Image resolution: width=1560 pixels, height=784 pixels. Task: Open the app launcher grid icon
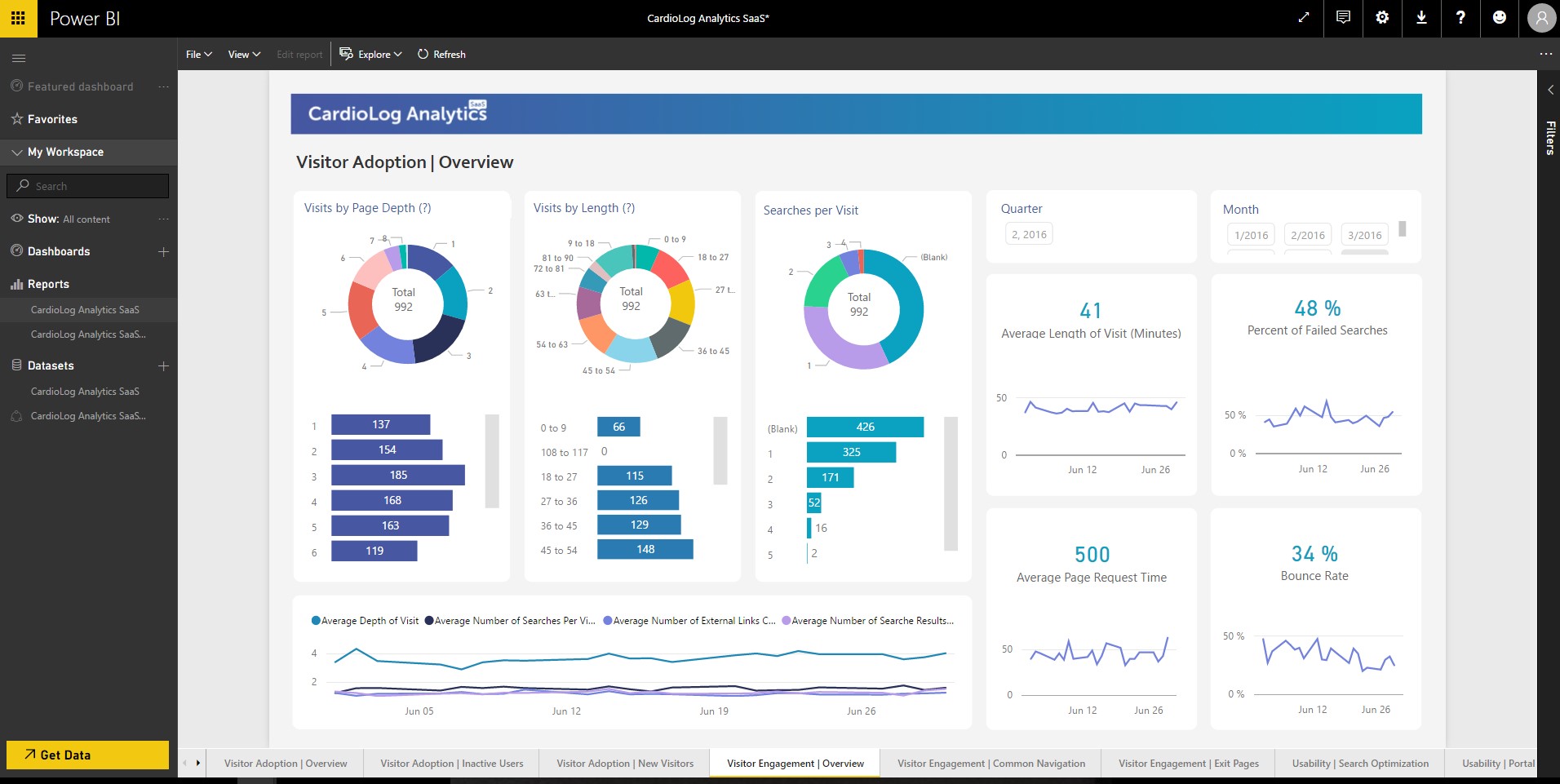point(18,18)
